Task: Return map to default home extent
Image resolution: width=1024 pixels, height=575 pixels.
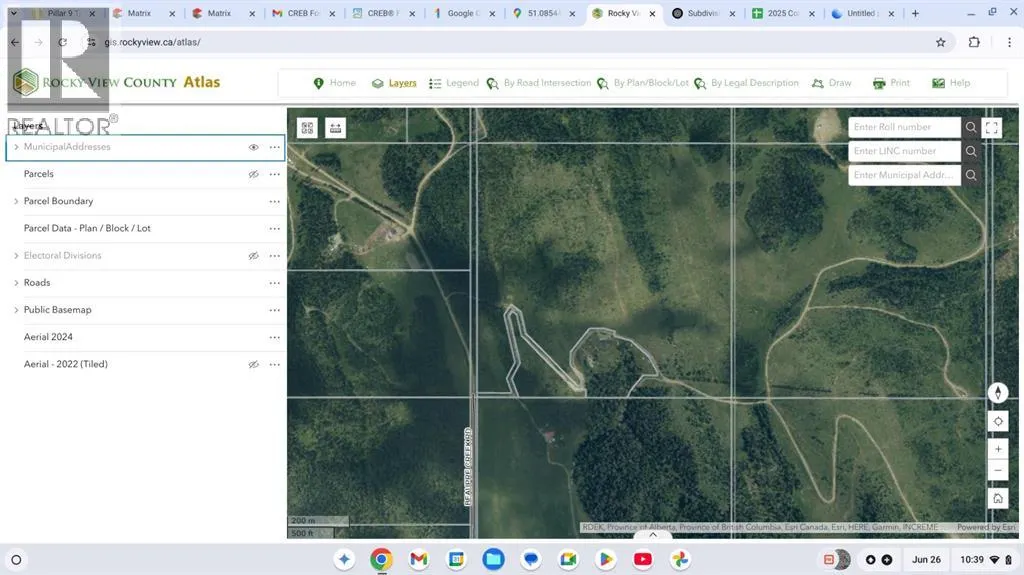Action: tap(998, 499)
